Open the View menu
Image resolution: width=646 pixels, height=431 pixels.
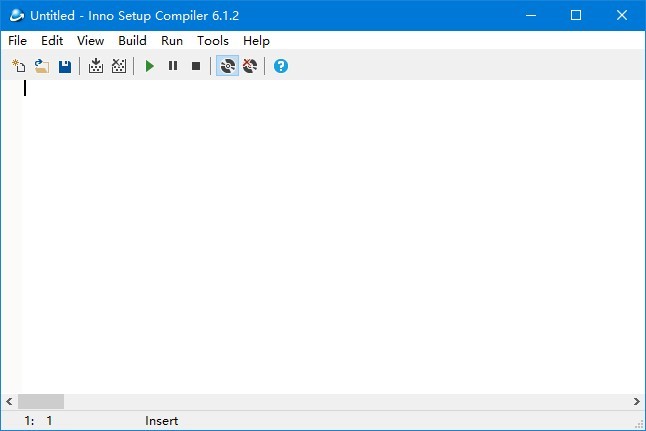[90, 41]
